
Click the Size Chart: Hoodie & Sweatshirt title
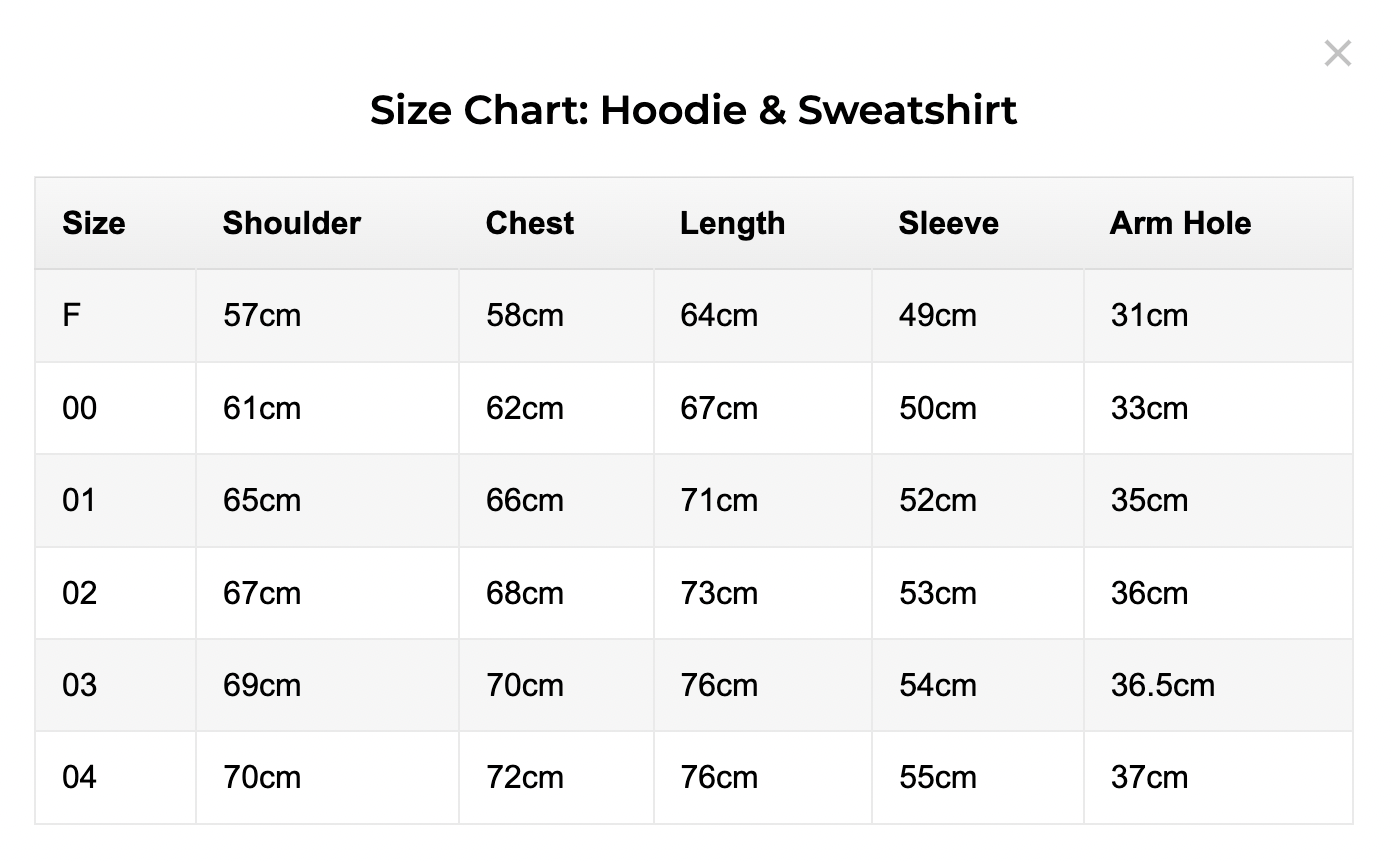pos(693,109)
